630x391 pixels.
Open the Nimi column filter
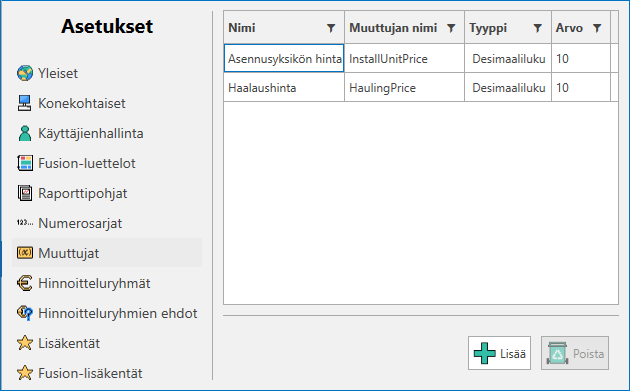(331, 28)
